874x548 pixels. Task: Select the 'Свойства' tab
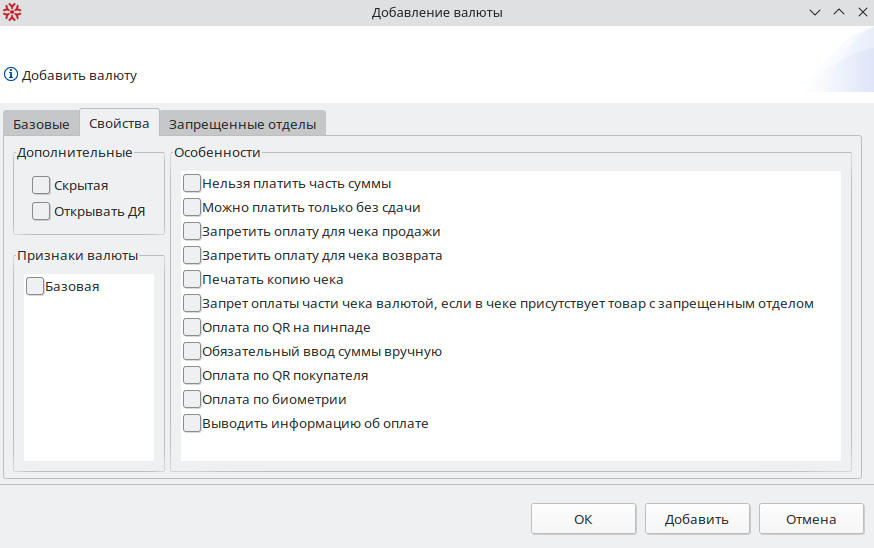[119, 124]
